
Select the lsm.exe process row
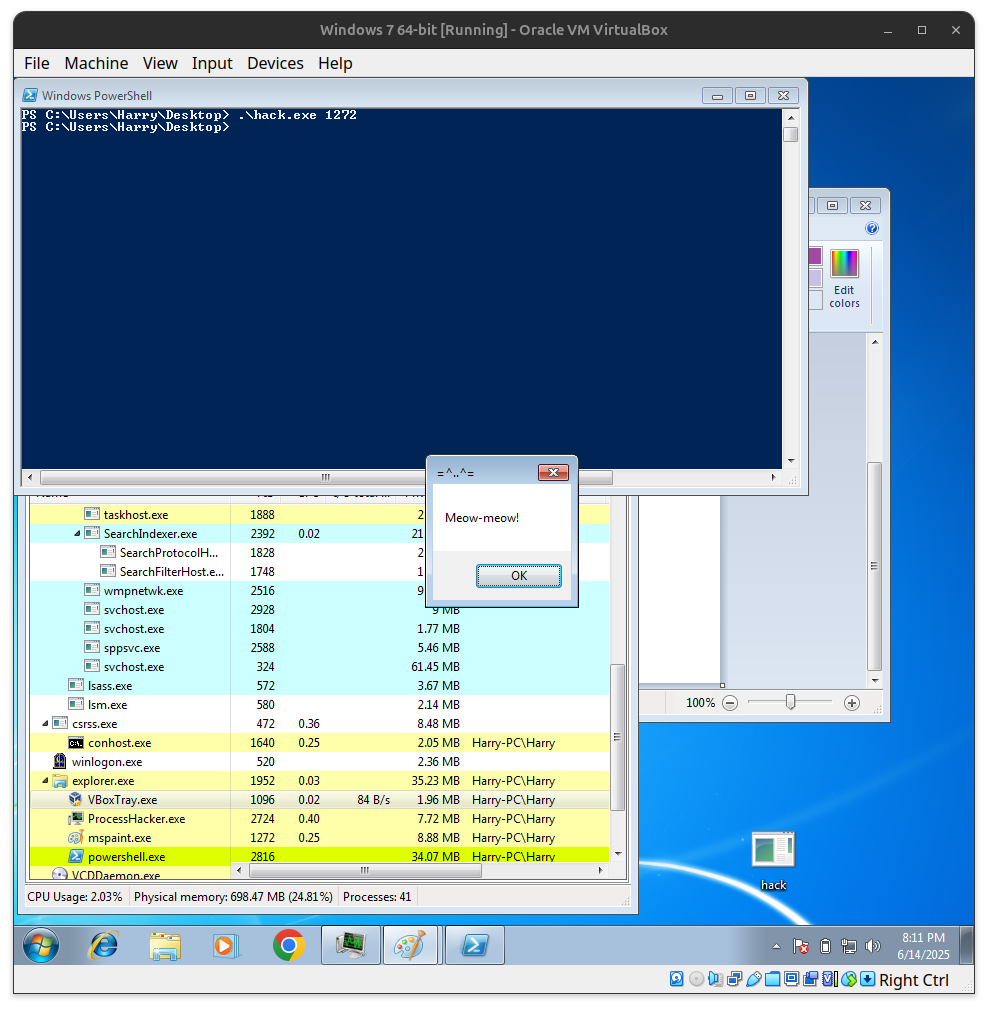[319, 705]
